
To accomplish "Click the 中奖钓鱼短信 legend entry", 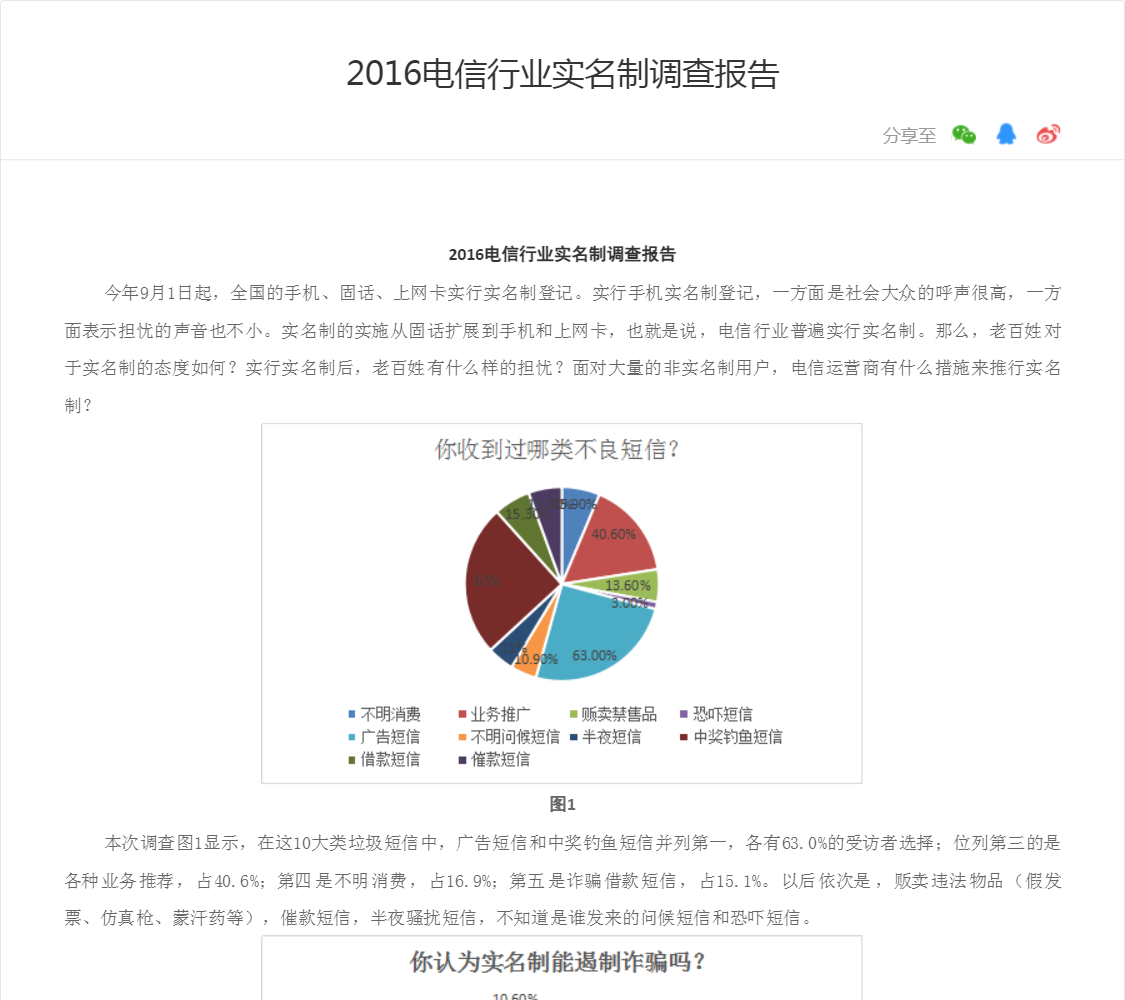I will (732, 737).
